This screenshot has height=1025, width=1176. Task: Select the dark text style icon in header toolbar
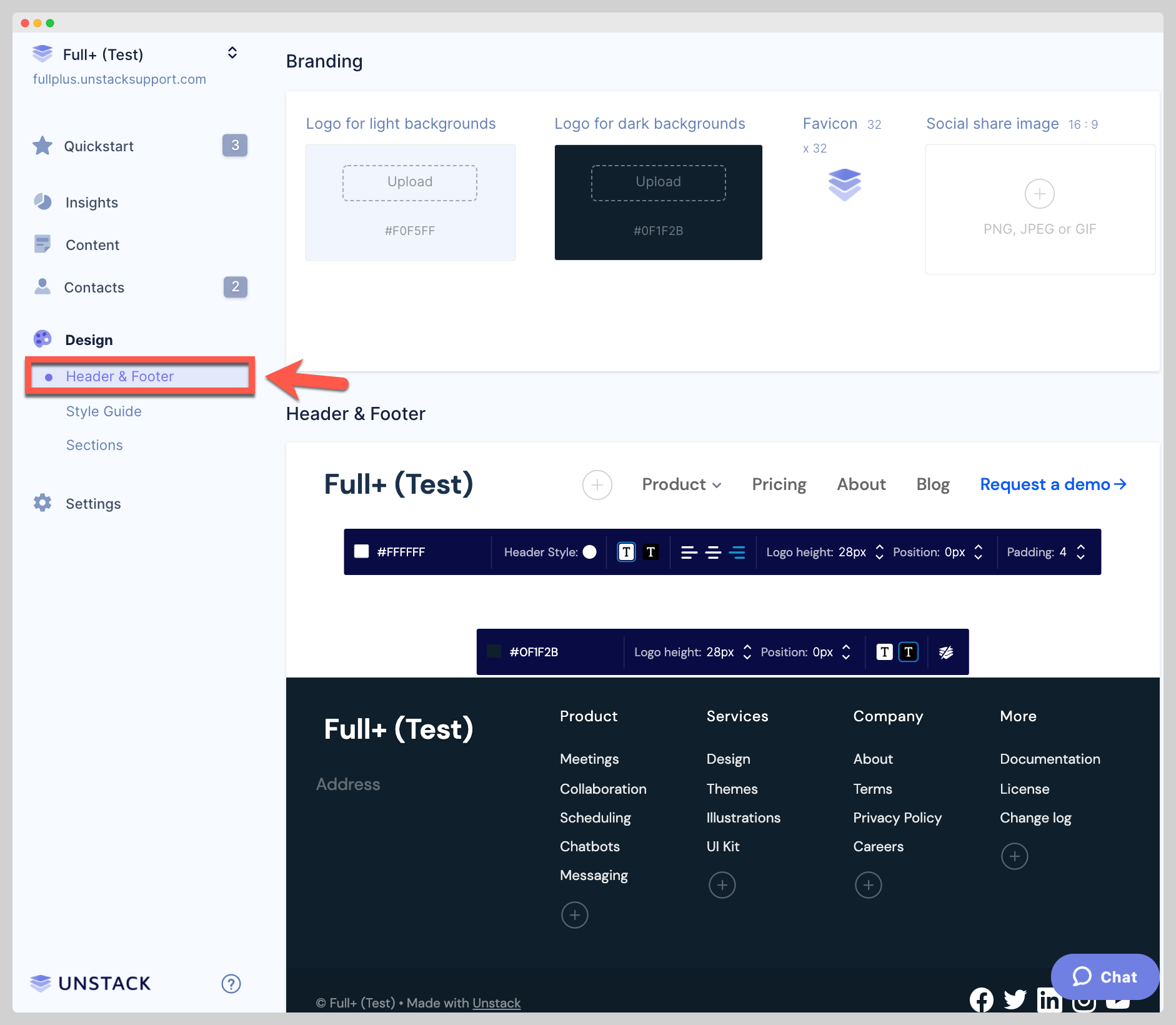651,551
